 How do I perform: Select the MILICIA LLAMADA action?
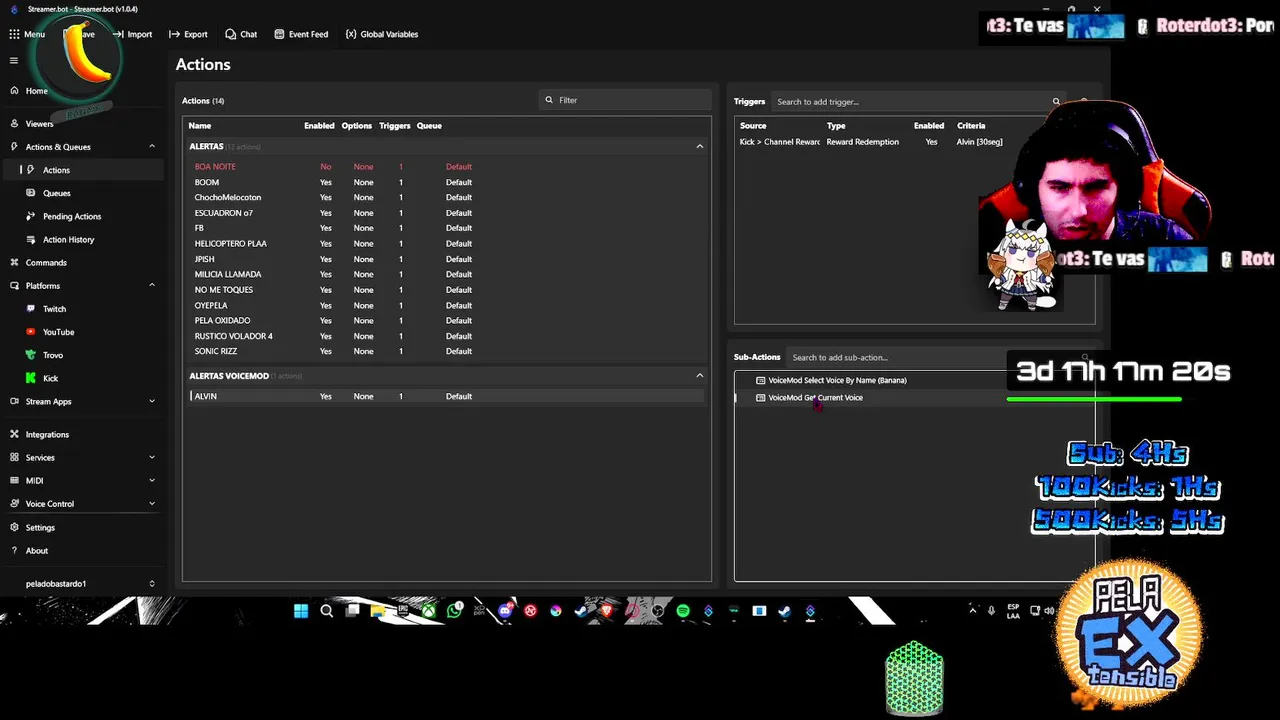tap(228, 274)
